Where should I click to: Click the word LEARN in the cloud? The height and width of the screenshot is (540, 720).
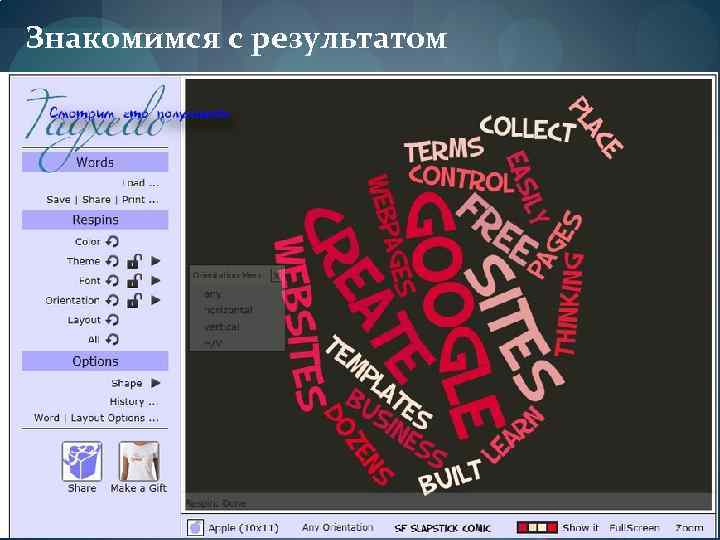click(x=513, y=435)
